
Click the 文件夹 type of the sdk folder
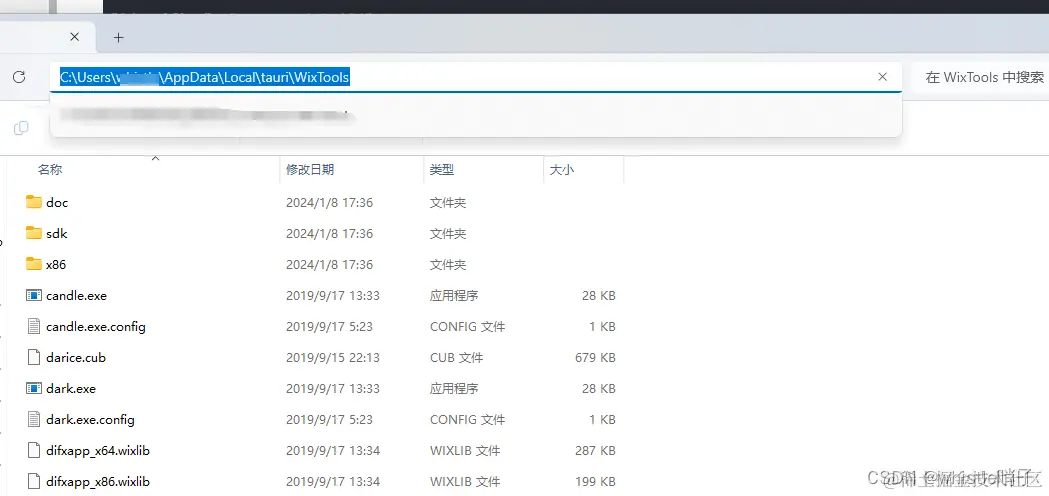(448, 234)
